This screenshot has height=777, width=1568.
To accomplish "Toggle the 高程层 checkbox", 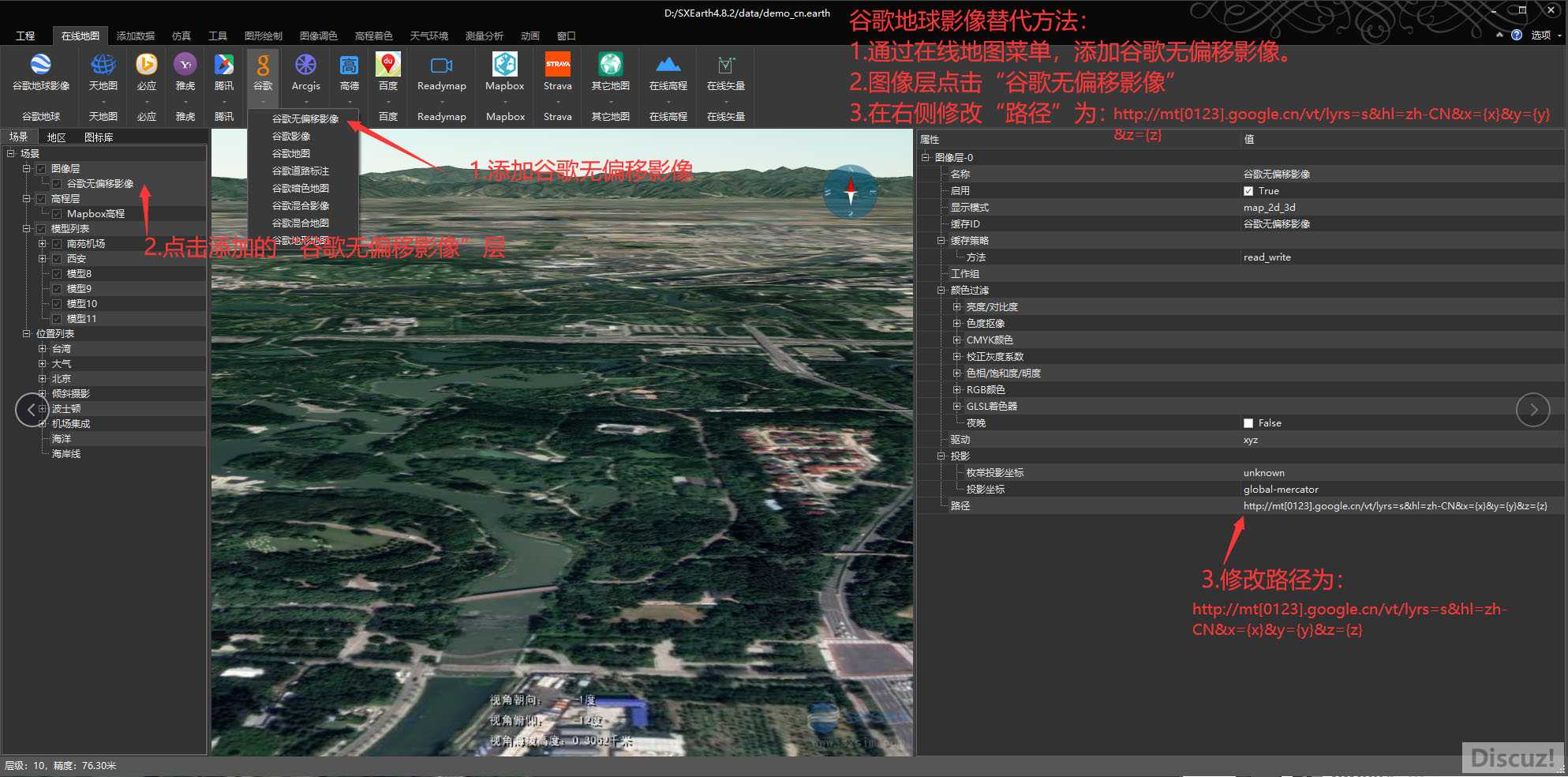I will pyautogui.click(x=41, y=199).
